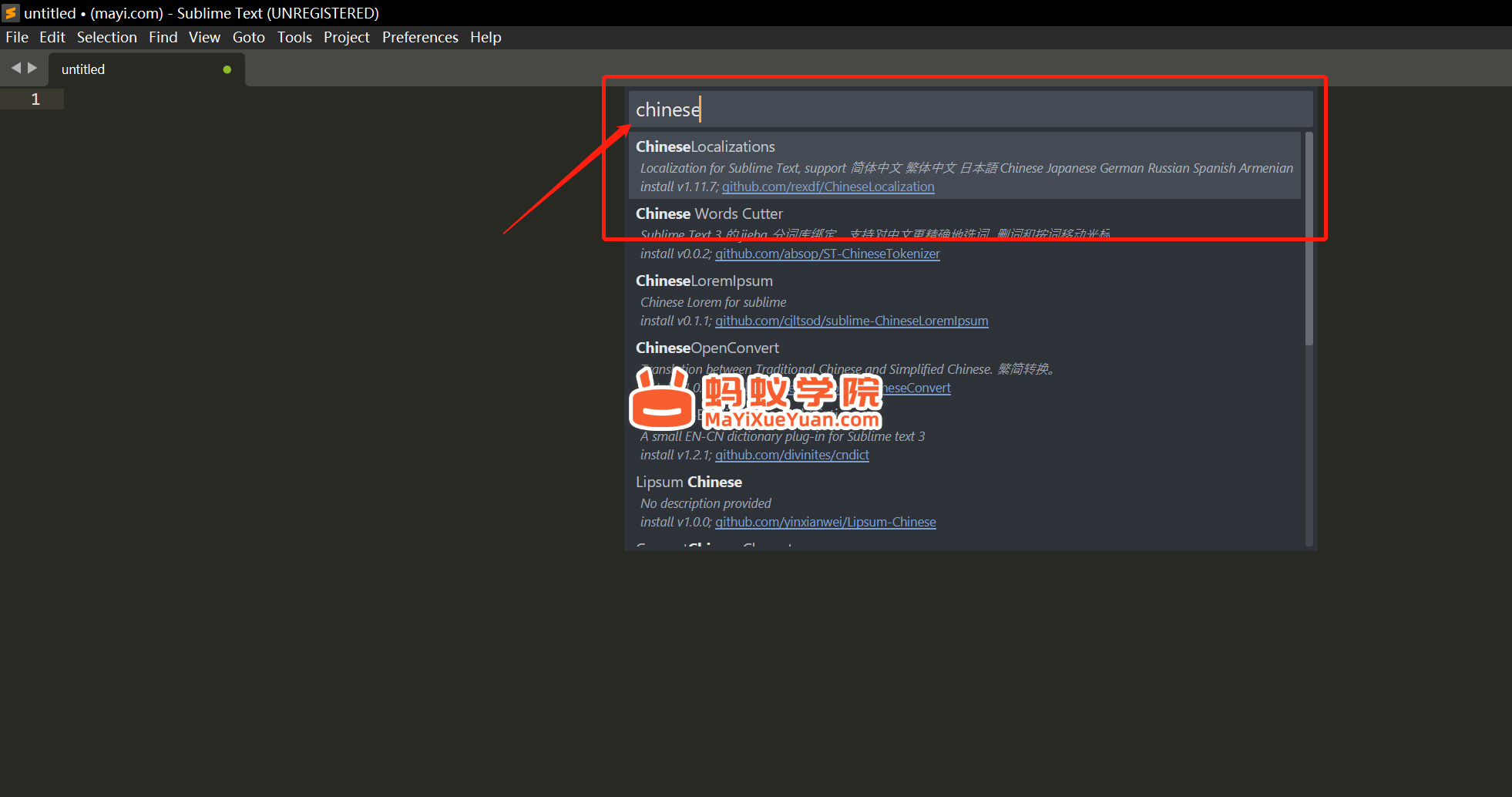The width and height of the screenshot is (1512, 797).
Task: Select the Chinese Words Cutter package
Action: coord(965,233)
